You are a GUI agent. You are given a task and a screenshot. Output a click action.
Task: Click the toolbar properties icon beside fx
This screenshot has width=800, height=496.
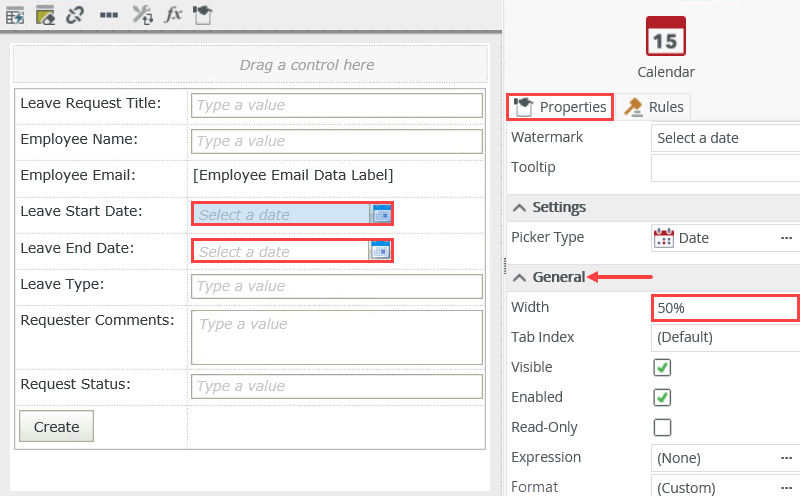[203, 15]
